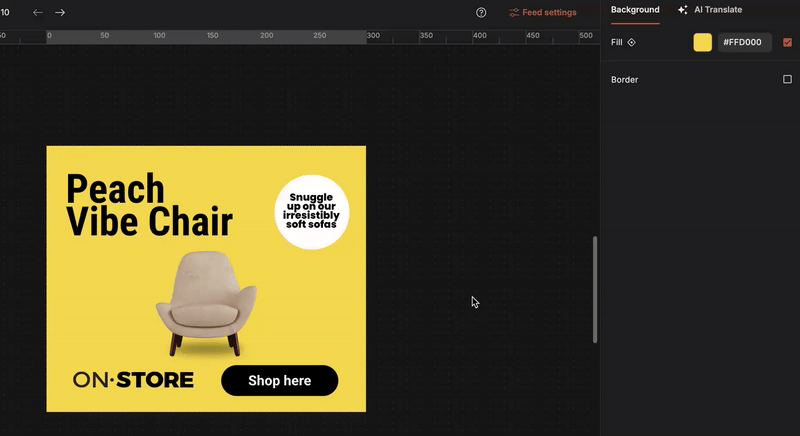Open help via the question mark icon
Viewport: 800px width, 436px height.
(x=481, y=13)
